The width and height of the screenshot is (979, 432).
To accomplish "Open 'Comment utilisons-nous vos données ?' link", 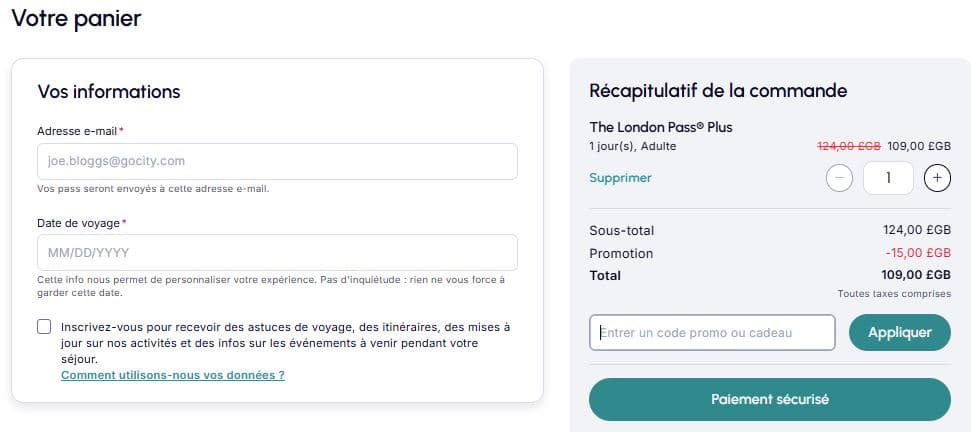I will (173, 375).
